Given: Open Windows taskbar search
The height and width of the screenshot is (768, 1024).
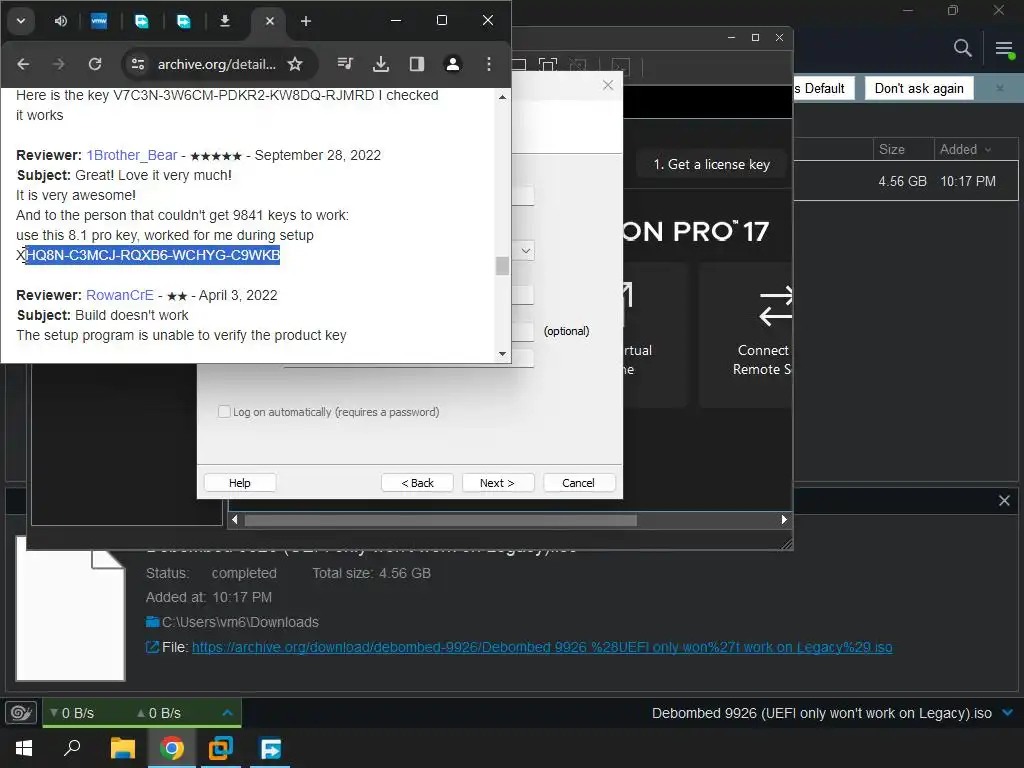Looking at the screenshot, I should (72, 748).
